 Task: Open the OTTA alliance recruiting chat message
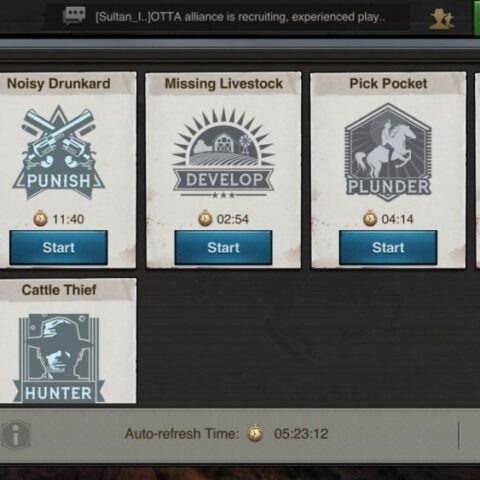coord(240,17)
